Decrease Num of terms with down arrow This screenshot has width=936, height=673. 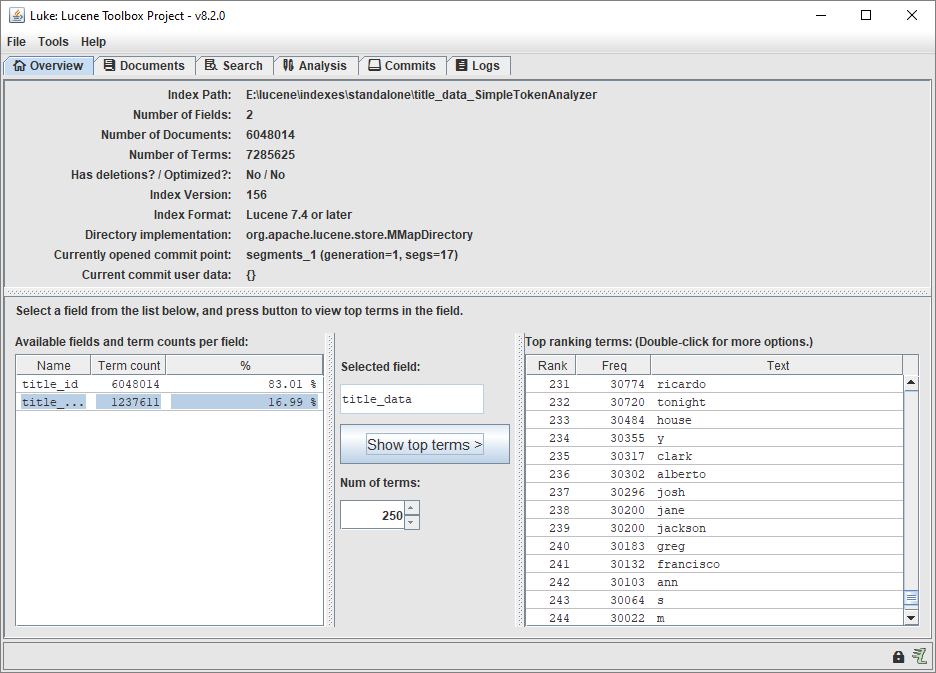click(x=412, y=522)
